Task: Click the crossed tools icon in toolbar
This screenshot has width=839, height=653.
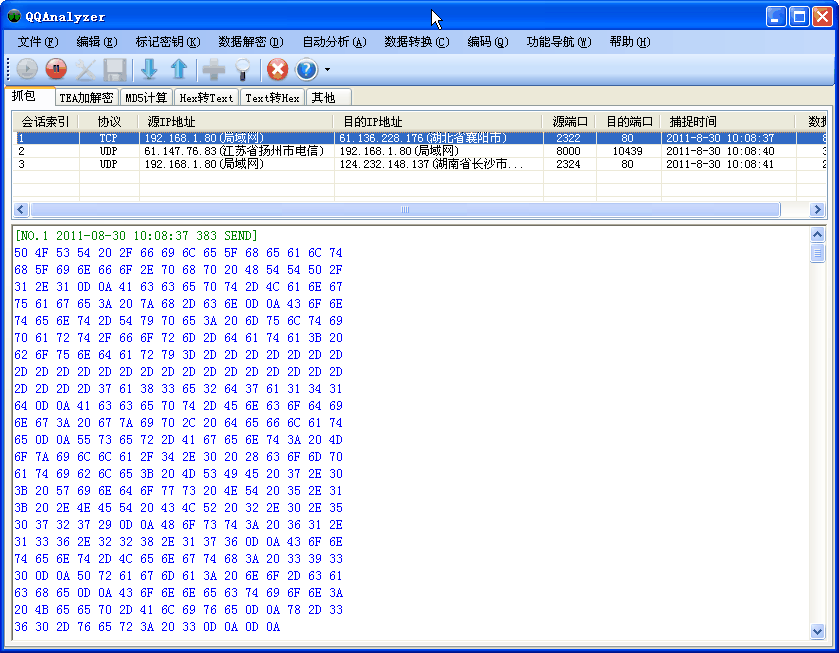Action: (x=86, y=69)
